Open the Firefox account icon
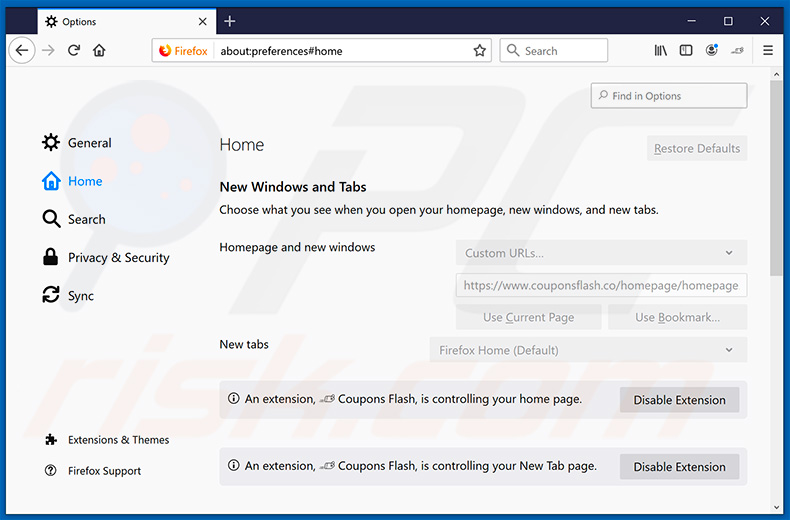The height and width of the screenshot is (520, 790). (x=711, y=51)
